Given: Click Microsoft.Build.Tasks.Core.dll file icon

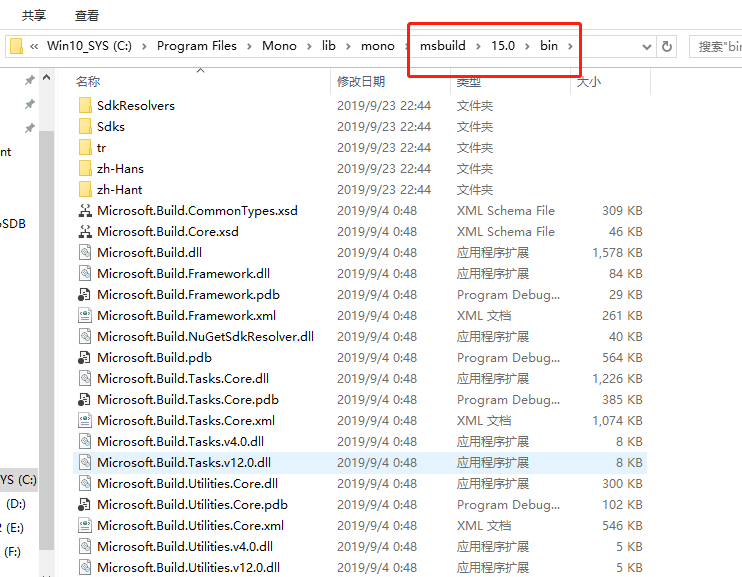Looking at the screenshot, I should click(x=85, y=378).
